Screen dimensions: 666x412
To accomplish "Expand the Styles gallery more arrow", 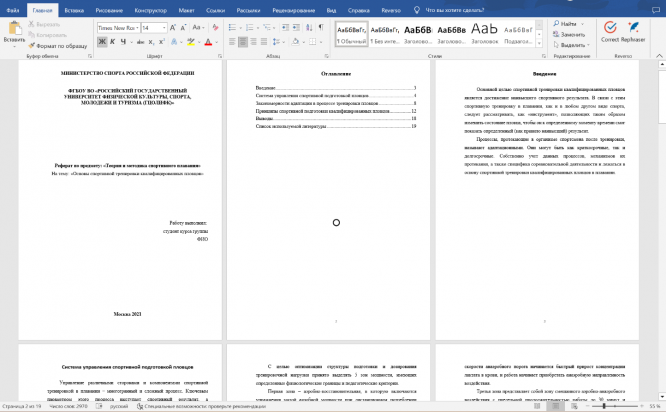I will pyautogui.click(x=539, y=43).
